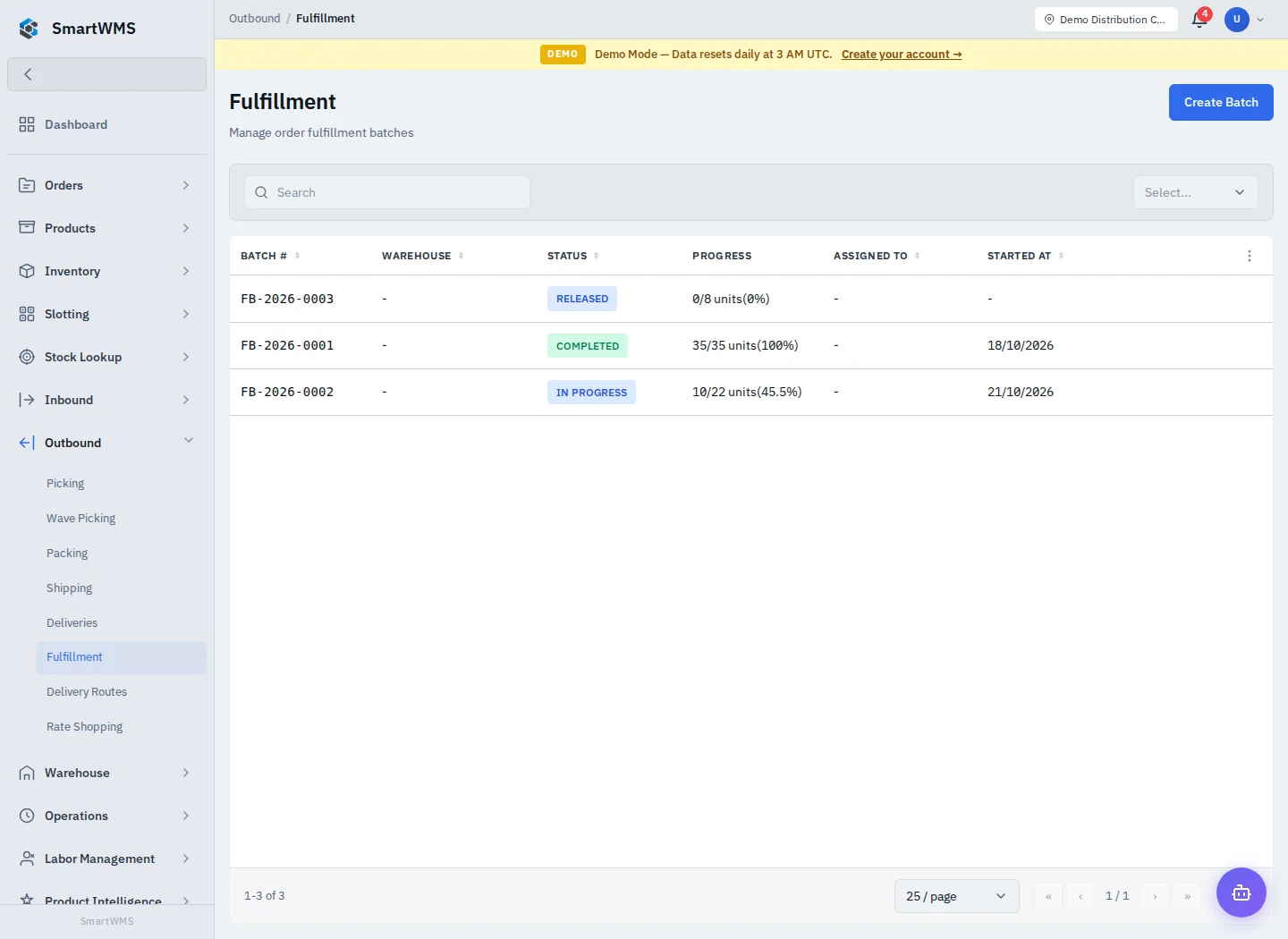Collapse sidebar with the back arrow
This screenshot has height=939, width=1288.
coord(106,74)
